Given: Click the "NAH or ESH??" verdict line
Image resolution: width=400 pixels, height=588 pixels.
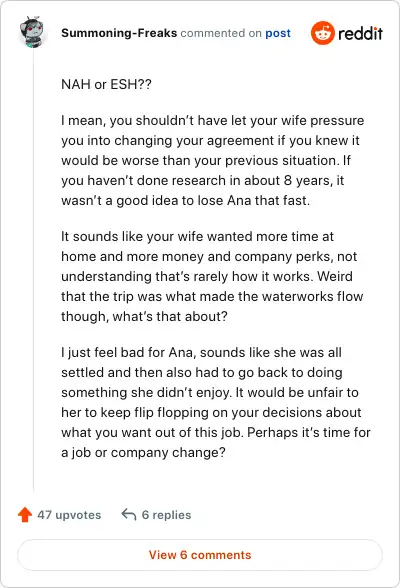Looking at the screenshot, I should [106, 84].
